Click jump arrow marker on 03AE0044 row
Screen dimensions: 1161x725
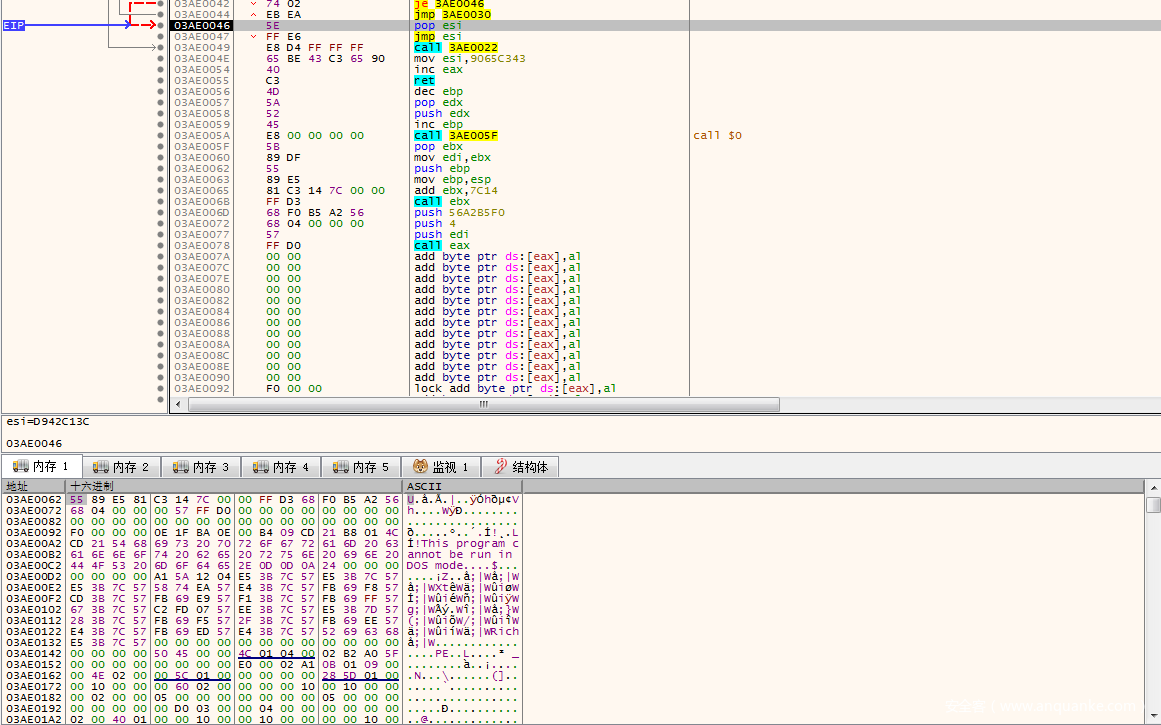point(254,15)
